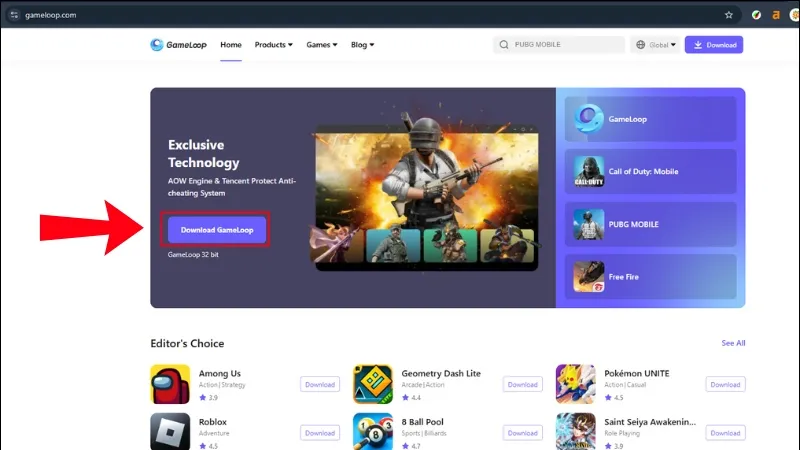Click the Pokémon UNITE icon

576,384
